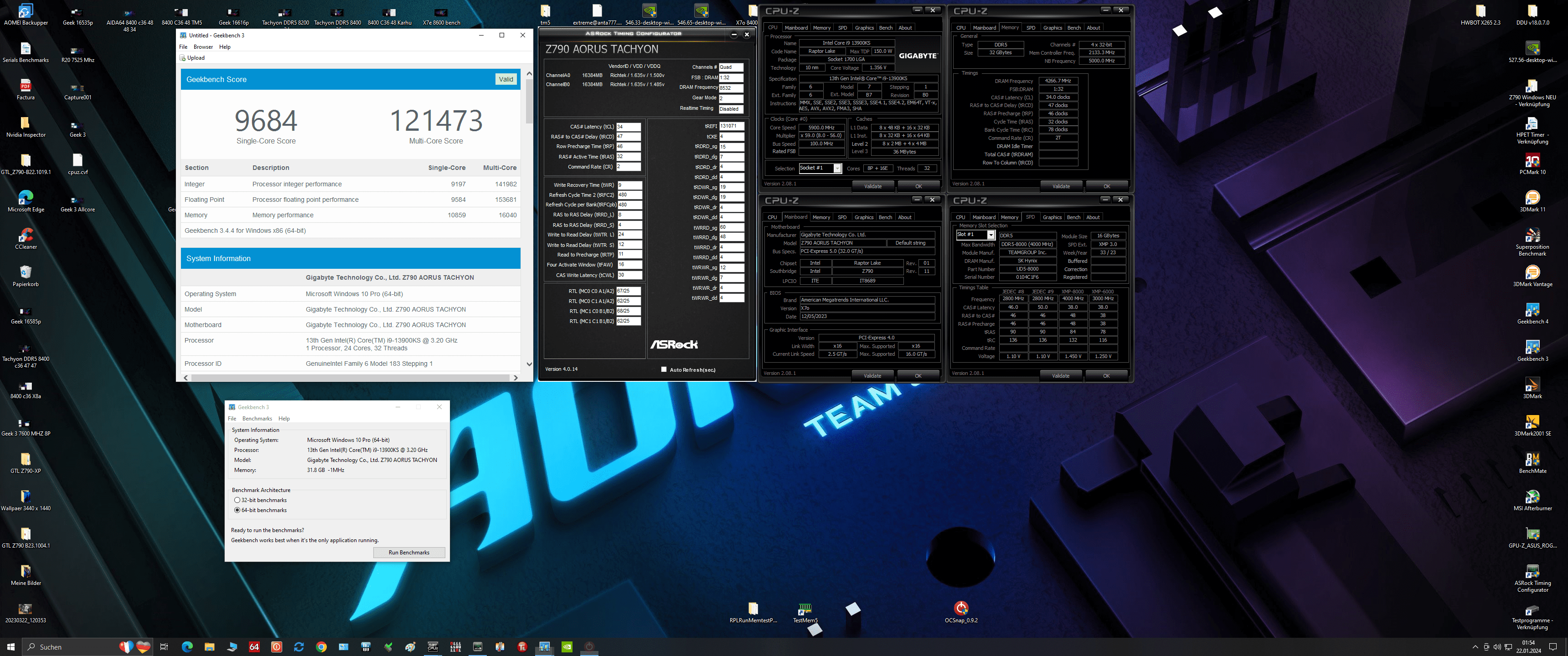Switch to Graphics tab in CPU-Z Memory window

(x=1052, y=28)
